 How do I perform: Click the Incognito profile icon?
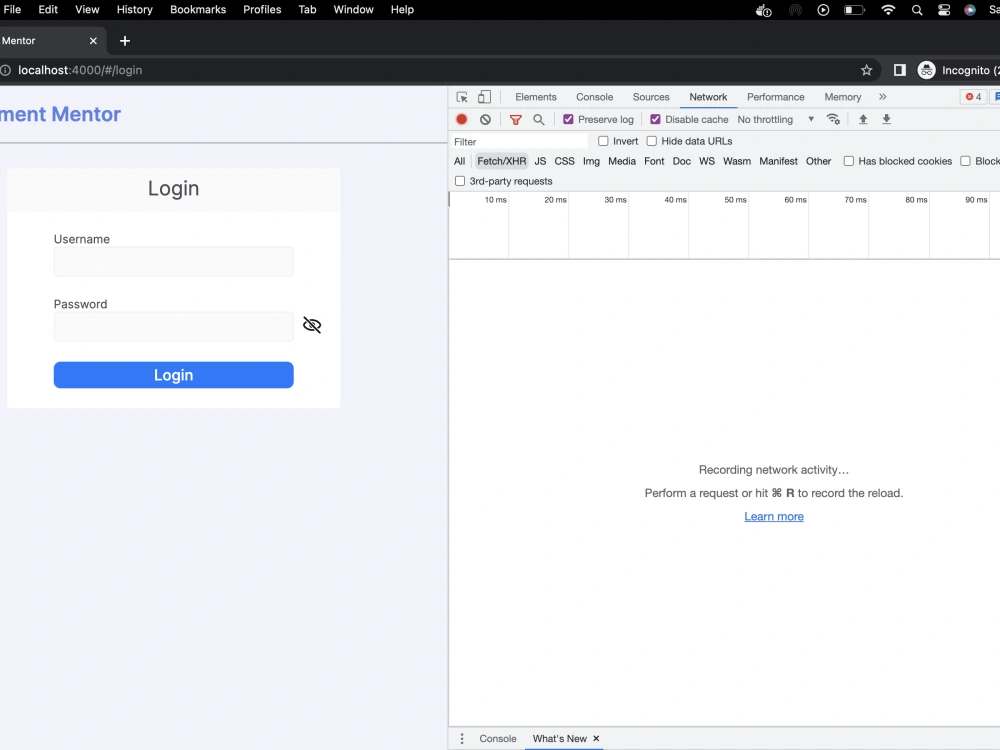coord(926,70)
